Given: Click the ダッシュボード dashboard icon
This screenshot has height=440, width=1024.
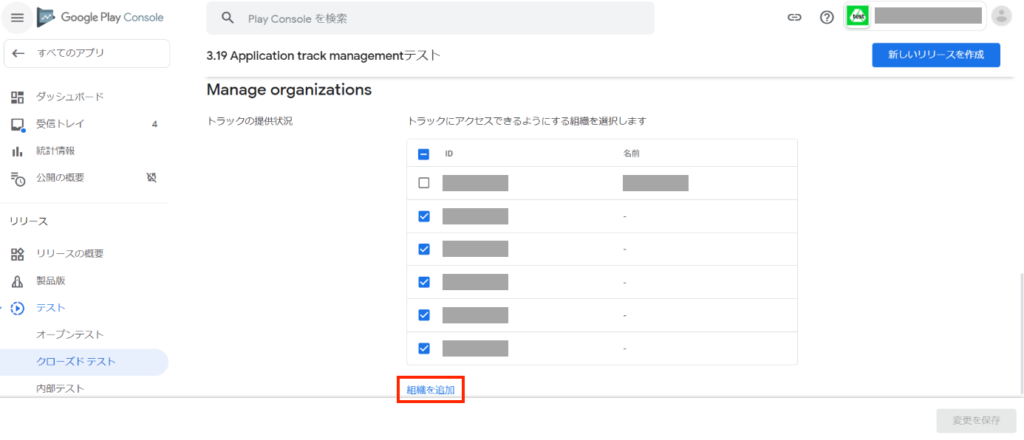Looking at the screenshot, I should click(17, 97).
